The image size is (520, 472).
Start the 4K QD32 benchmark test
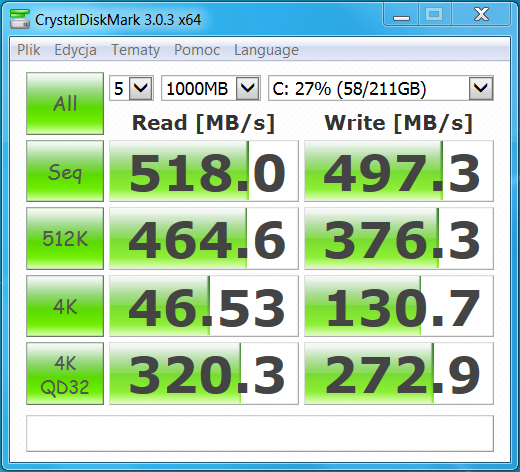(x=65, y=374)
